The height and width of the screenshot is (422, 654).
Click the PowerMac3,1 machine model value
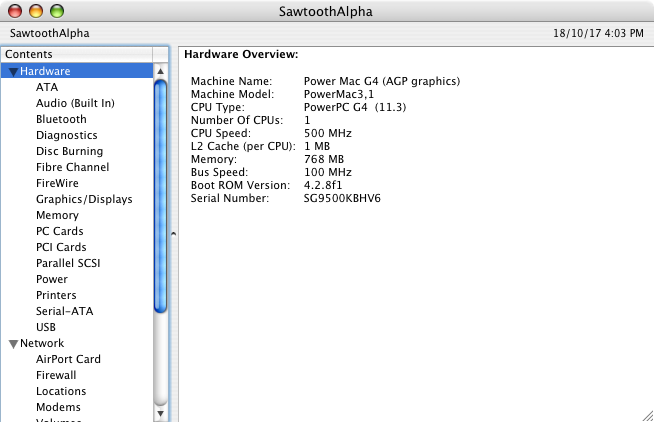339,94
